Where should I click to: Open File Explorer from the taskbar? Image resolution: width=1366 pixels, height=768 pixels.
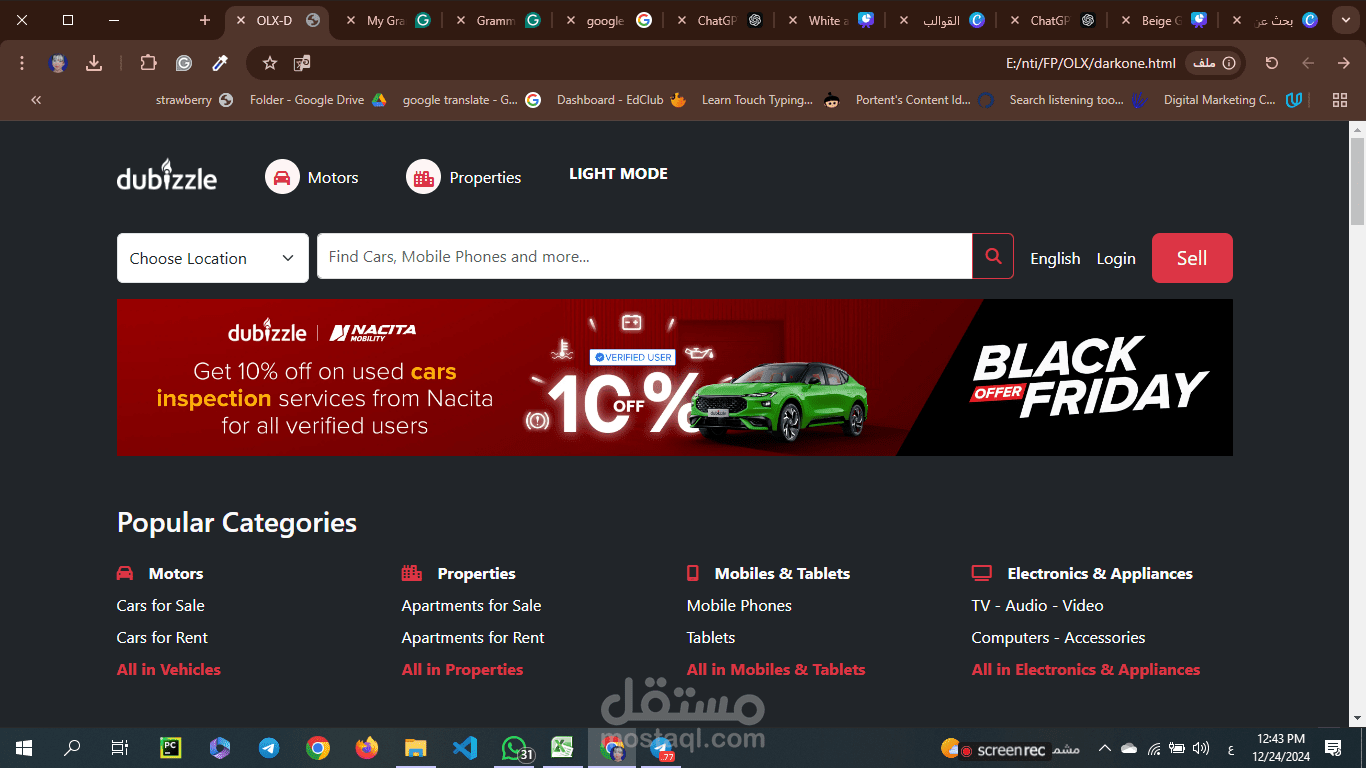(x=416, y=747)
